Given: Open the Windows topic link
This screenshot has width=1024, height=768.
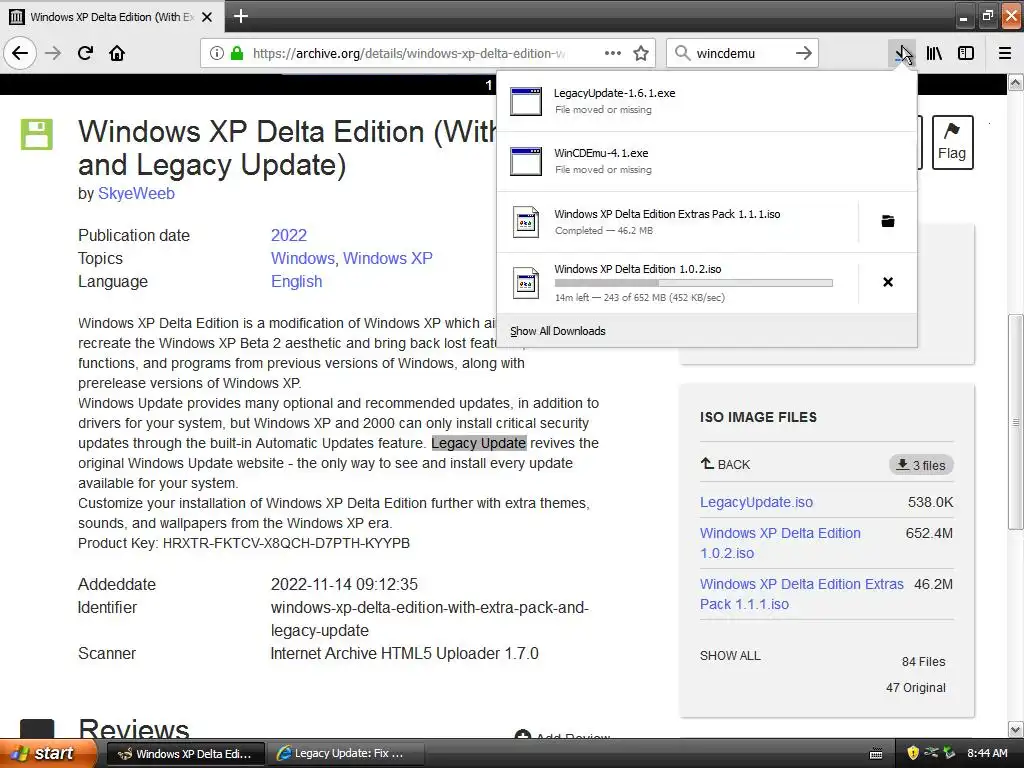Looking at the screenshot, I should [x=302, y=258].
